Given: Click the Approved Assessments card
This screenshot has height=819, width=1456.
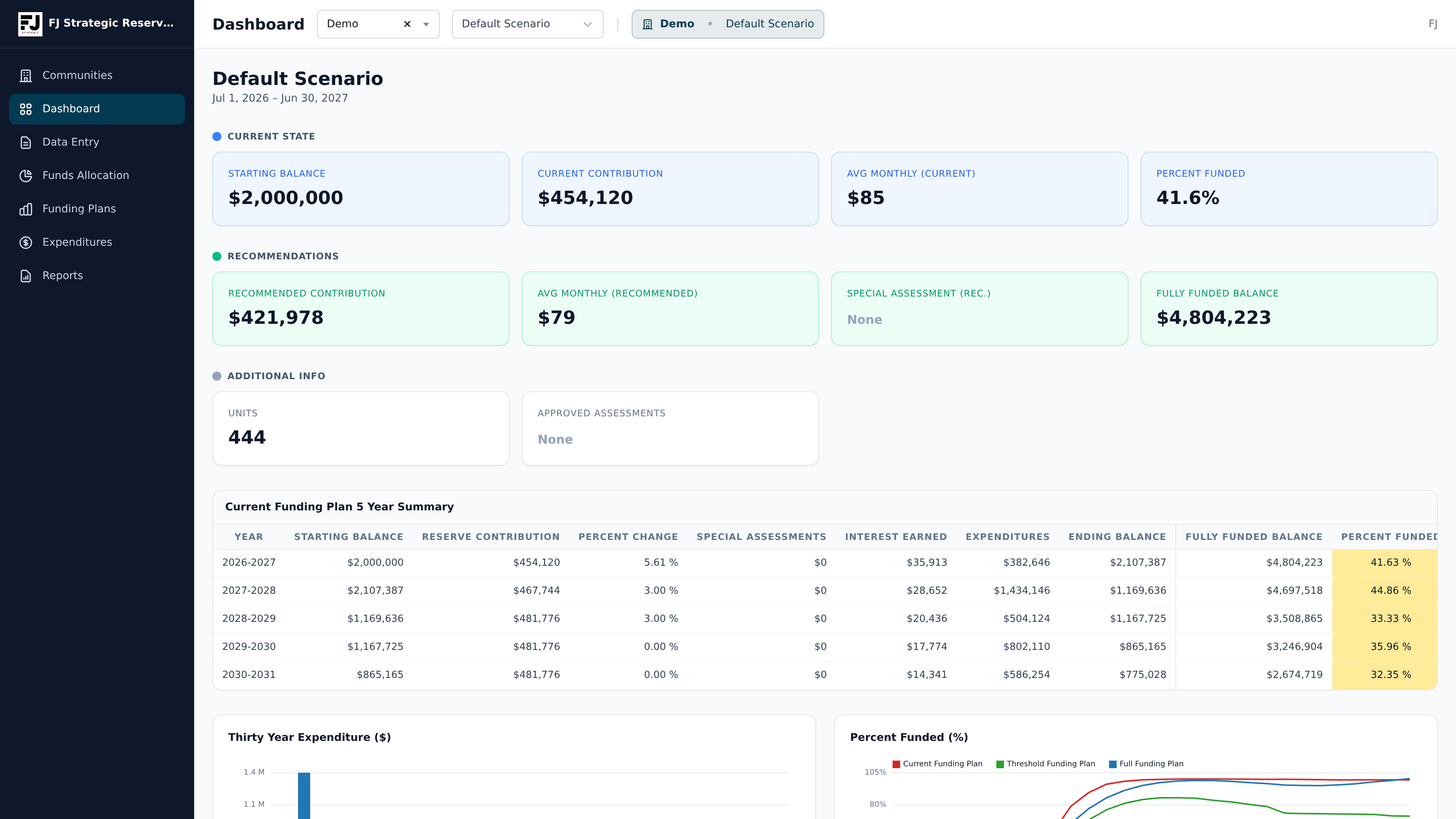Looking at the screenshot, I should point(670,428).
